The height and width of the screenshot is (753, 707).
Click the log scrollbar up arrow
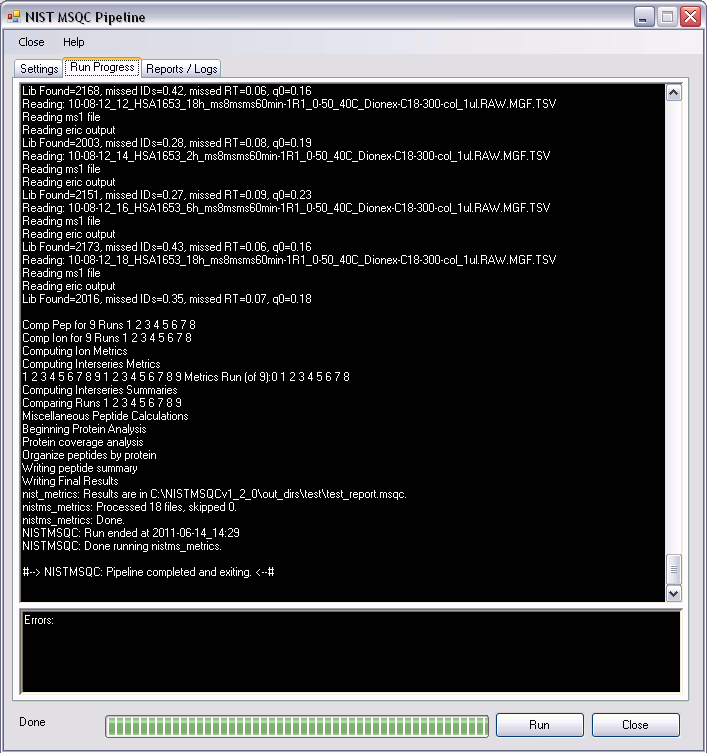click(x=673, y=93)
